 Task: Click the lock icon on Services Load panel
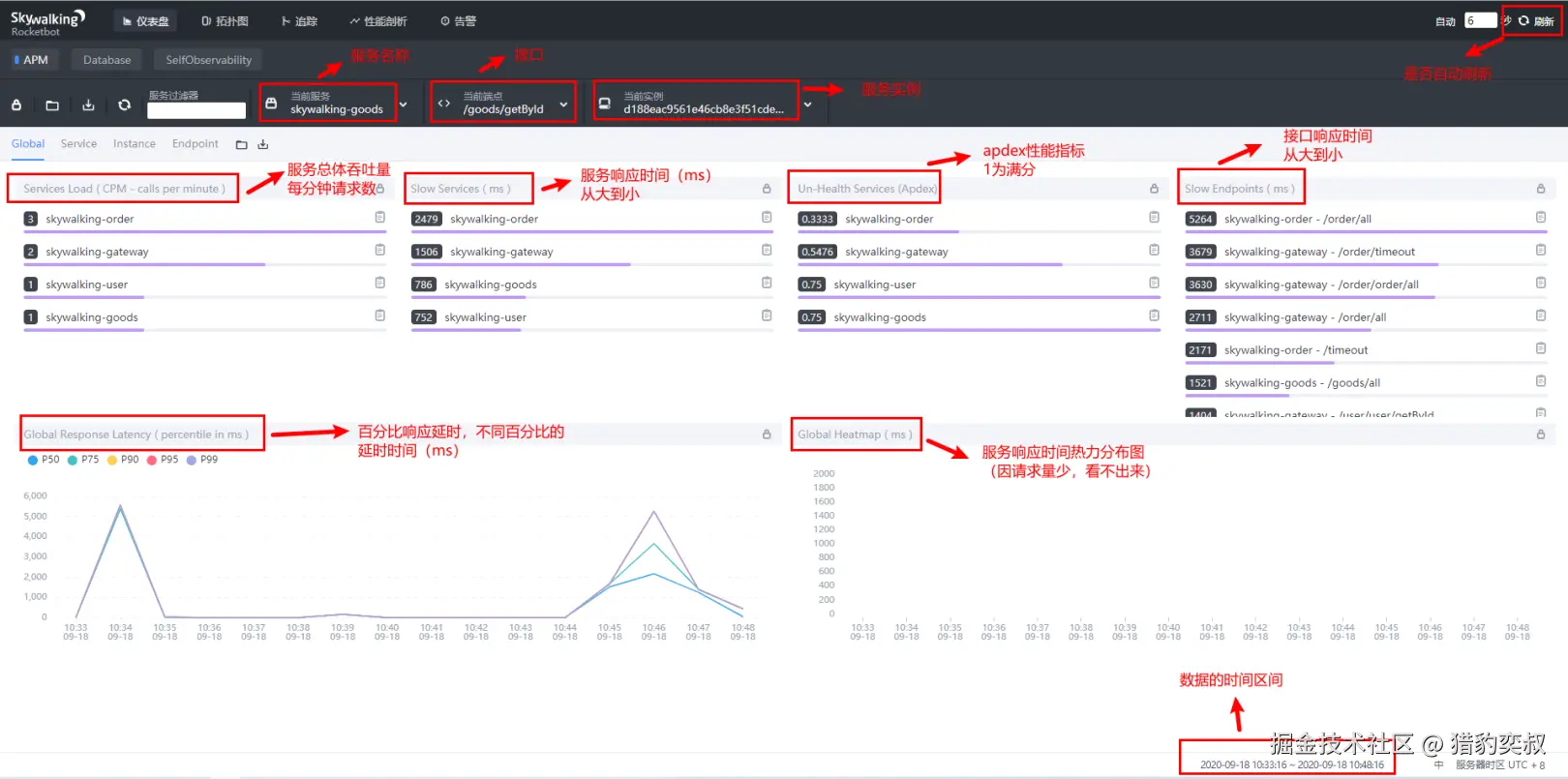point(380,189)
